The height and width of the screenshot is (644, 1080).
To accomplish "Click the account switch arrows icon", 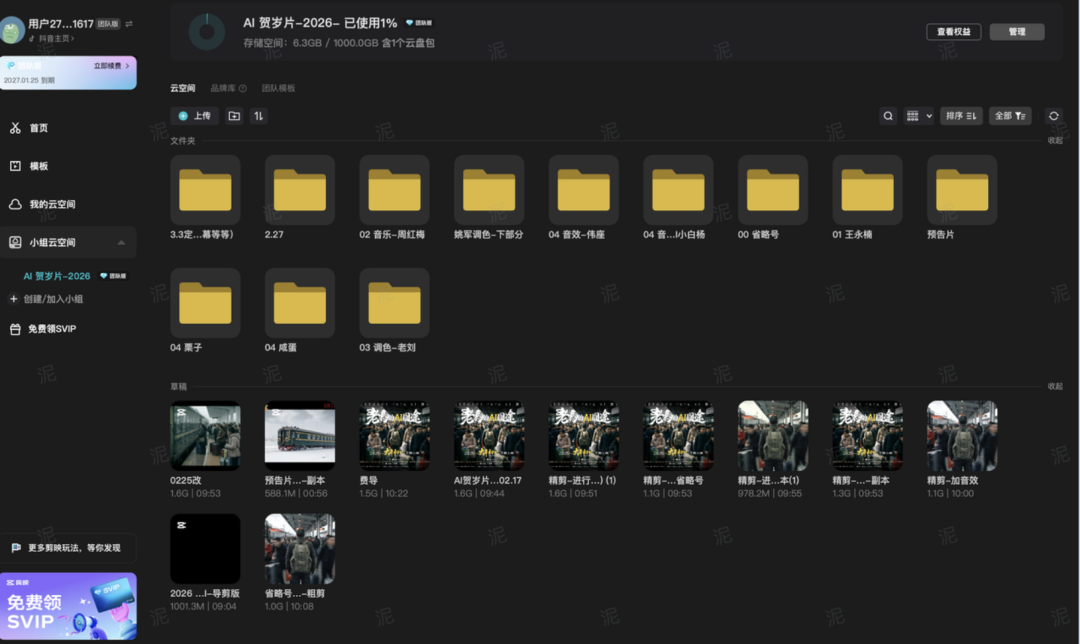I will point(128,23).
